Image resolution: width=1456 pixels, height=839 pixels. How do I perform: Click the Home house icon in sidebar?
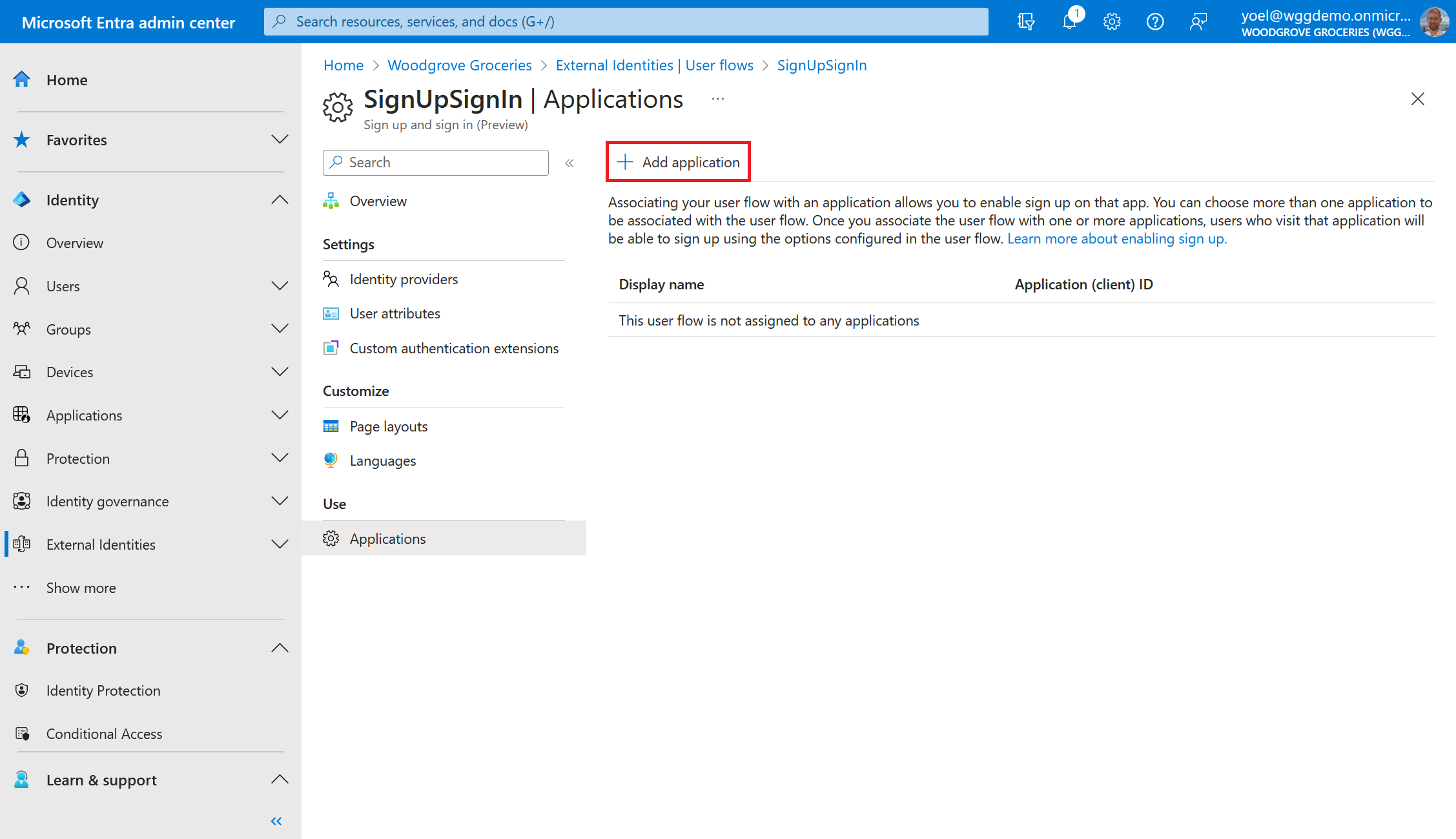(x=22, y=79)
